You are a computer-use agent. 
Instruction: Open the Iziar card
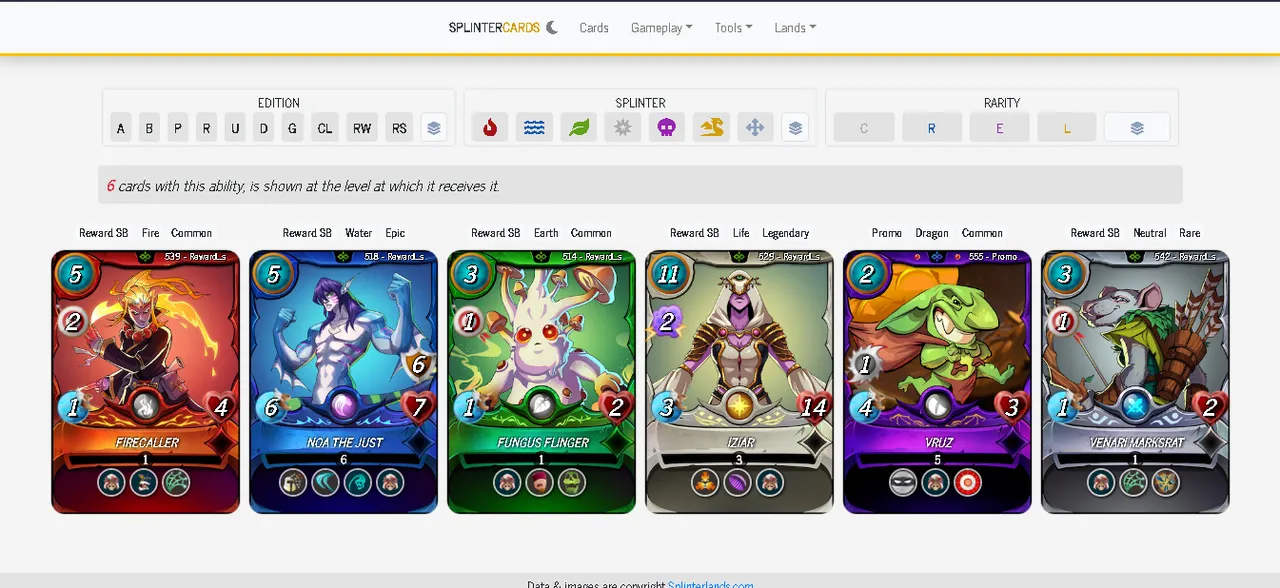pos(739,381)
